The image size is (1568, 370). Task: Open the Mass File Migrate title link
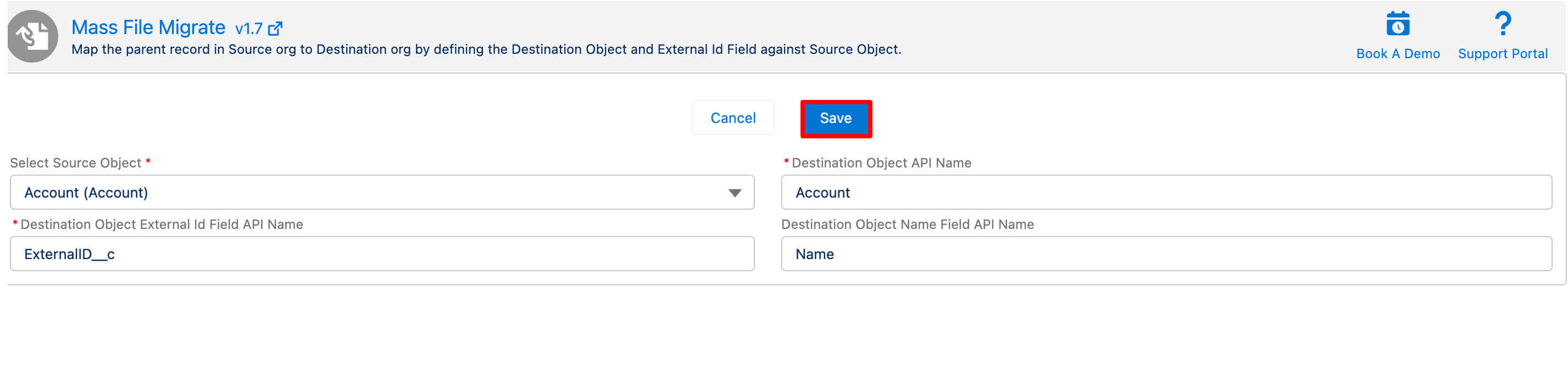click(148, 27)
